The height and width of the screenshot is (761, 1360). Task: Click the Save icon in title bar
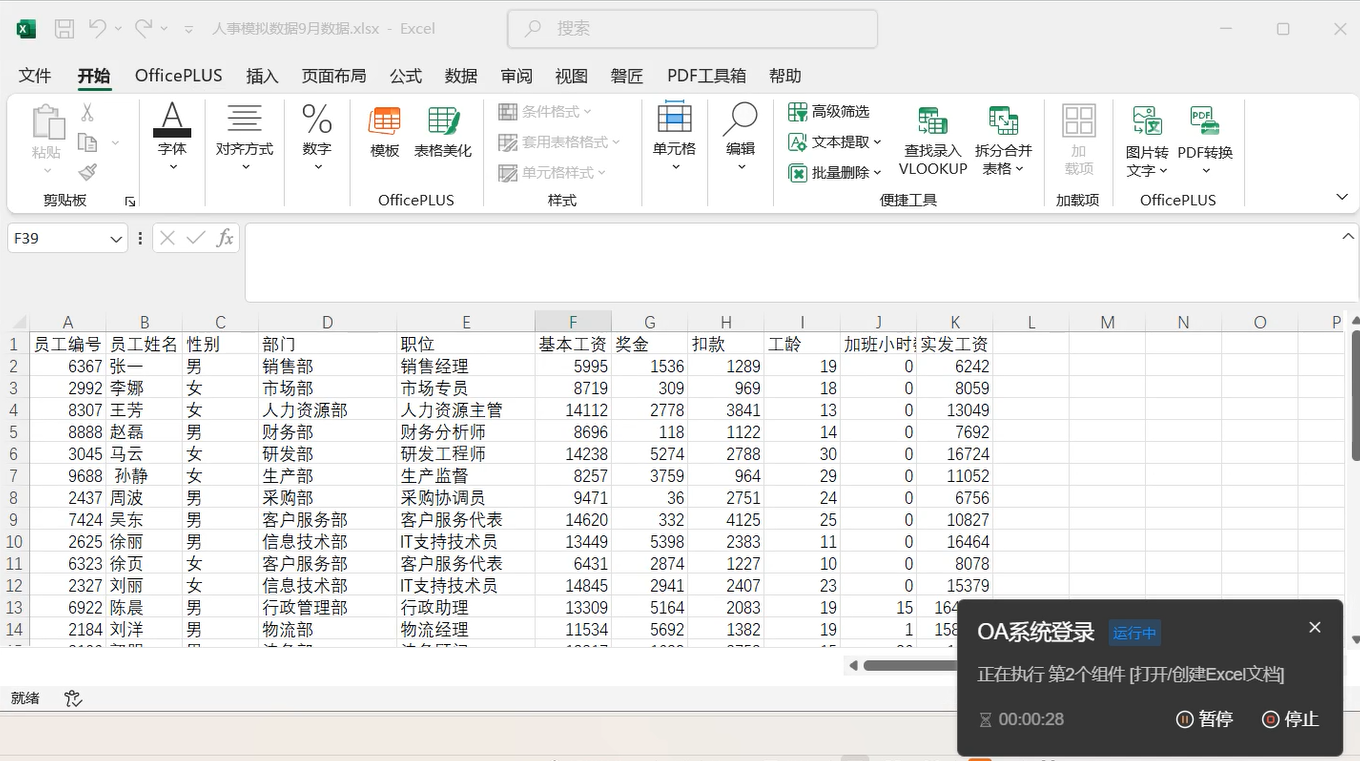[64, 29]
